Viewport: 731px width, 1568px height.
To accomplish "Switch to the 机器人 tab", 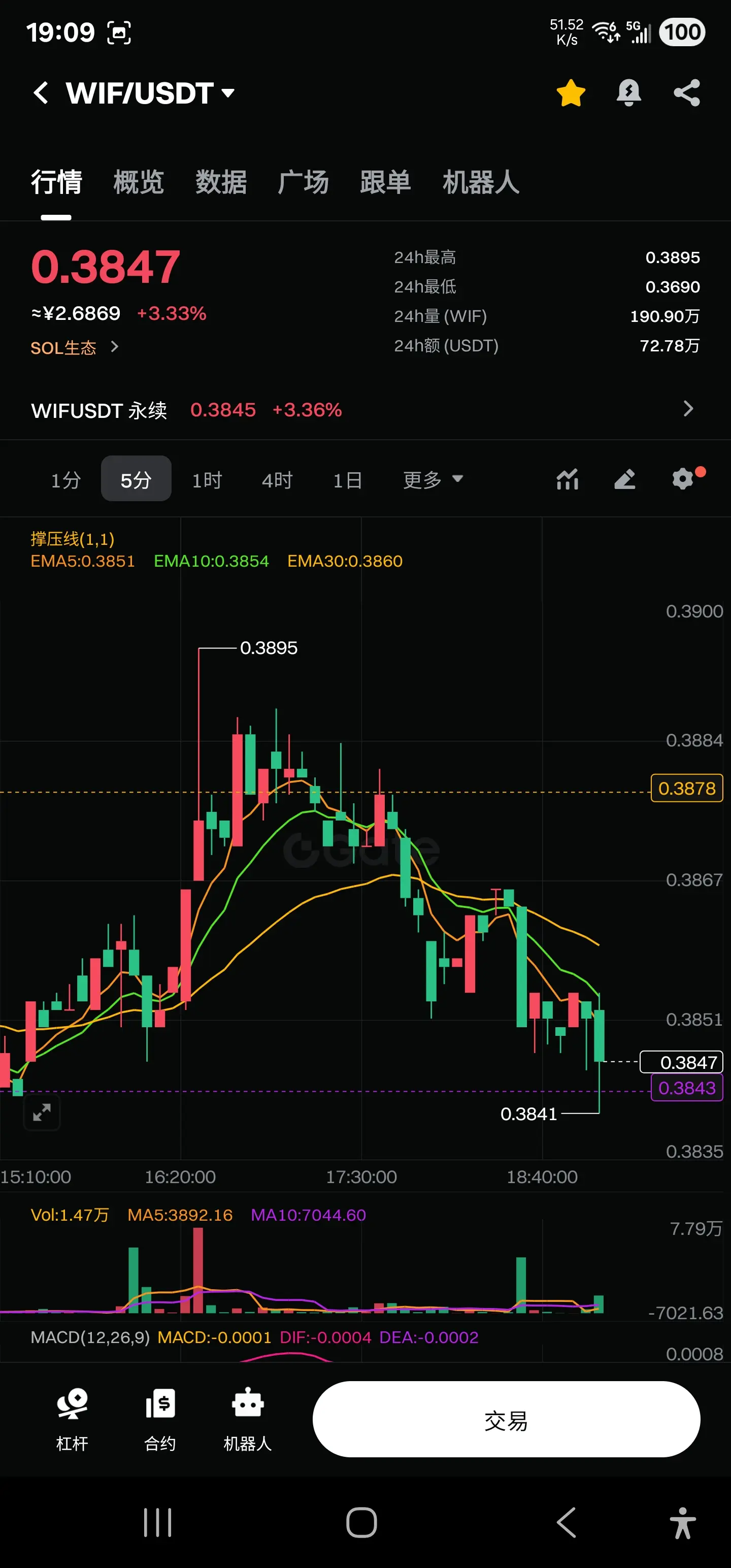I will coord(481,182).
